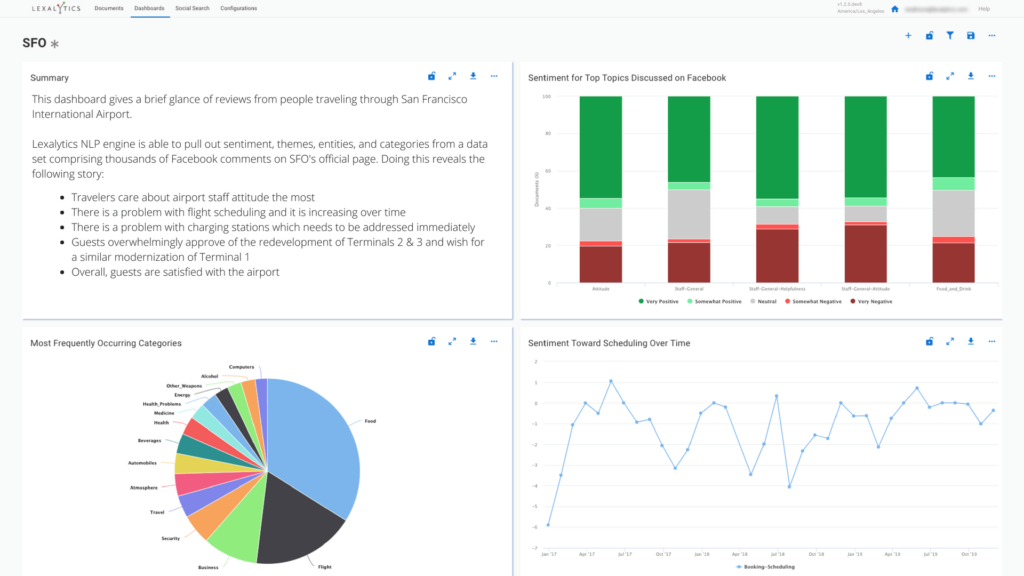Screen dimensions: 1024x576
Task: Expand Most Frequently Occurring Categories fullscreen
Action: (452, 342)
